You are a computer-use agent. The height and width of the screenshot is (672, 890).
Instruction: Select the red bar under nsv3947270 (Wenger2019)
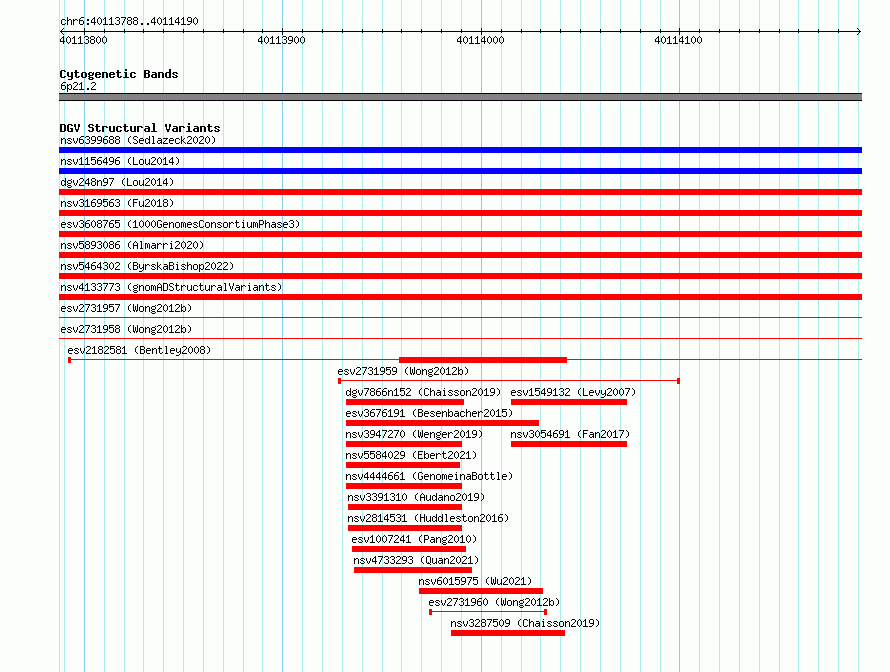[x=404, y=444]
